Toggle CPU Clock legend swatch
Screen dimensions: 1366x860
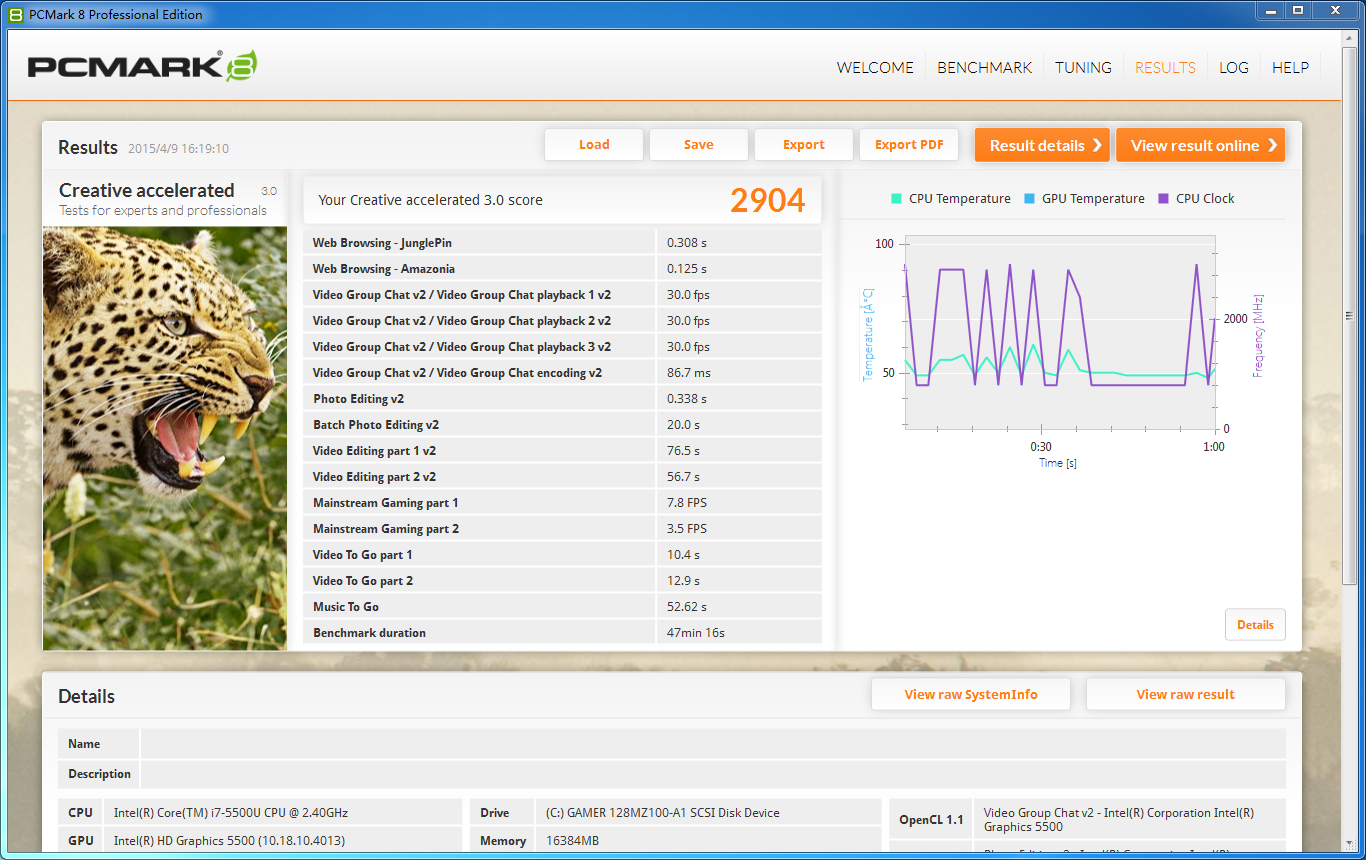coord(1163,198)
